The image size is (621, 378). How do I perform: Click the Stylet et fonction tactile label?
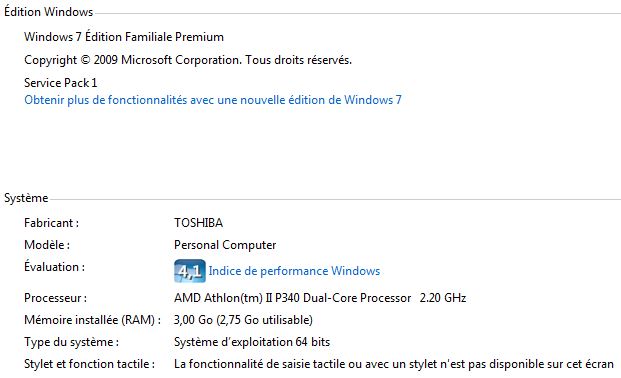click(x=89, y=364)
